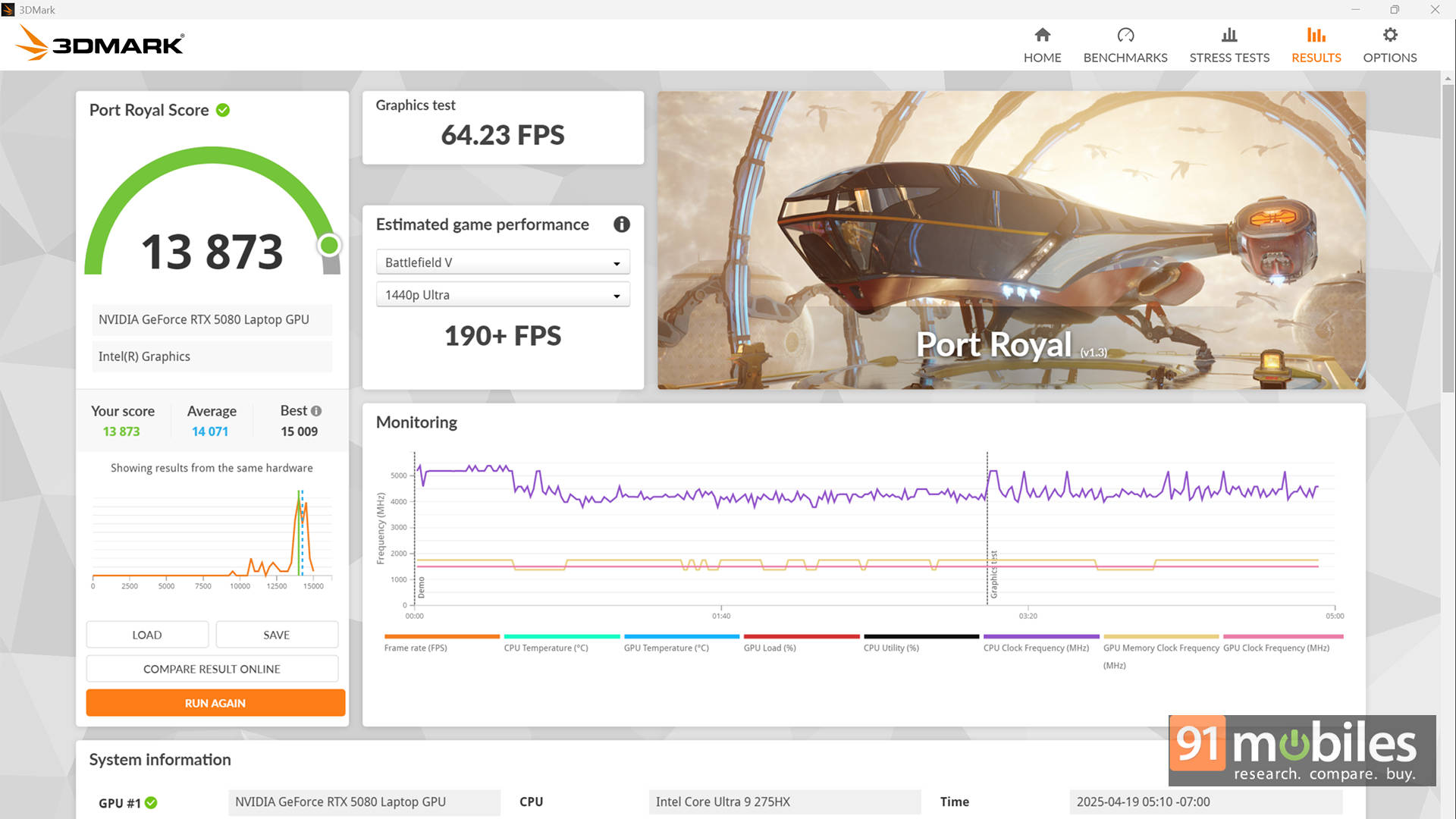Open the Results bar-chart icon

pyautogui.click(x=1316, y=35)
